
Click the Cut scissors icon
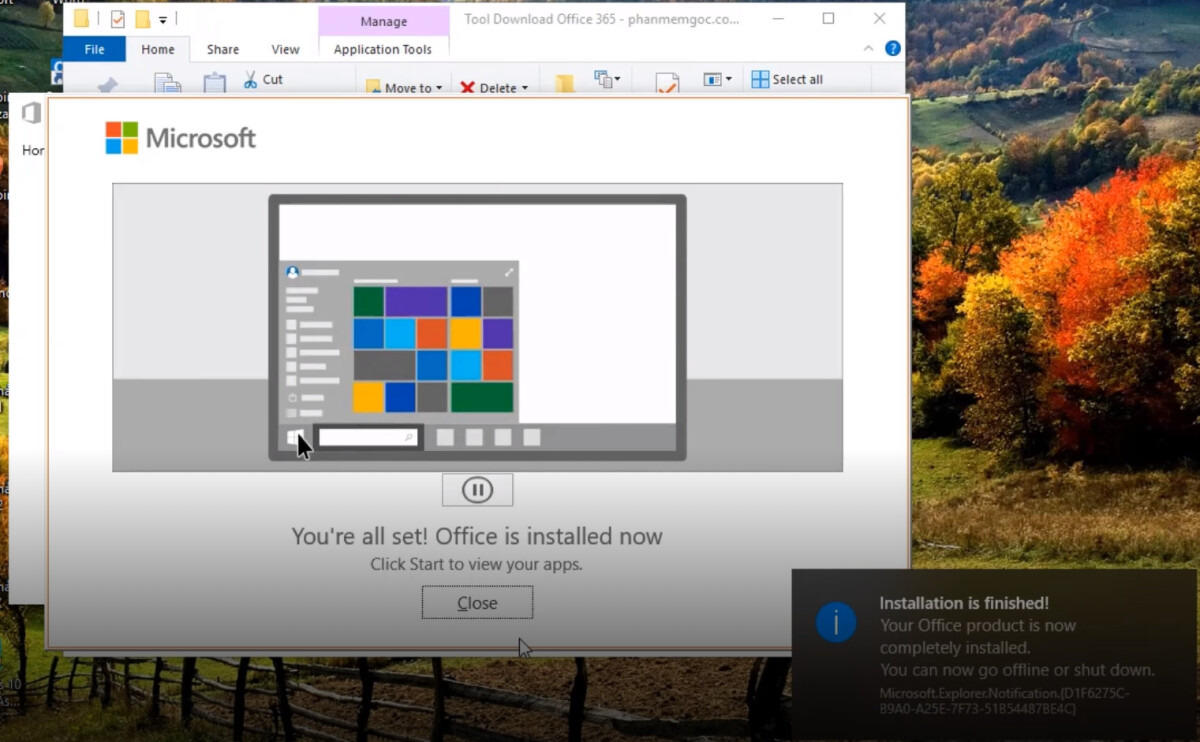click(250, 79)
